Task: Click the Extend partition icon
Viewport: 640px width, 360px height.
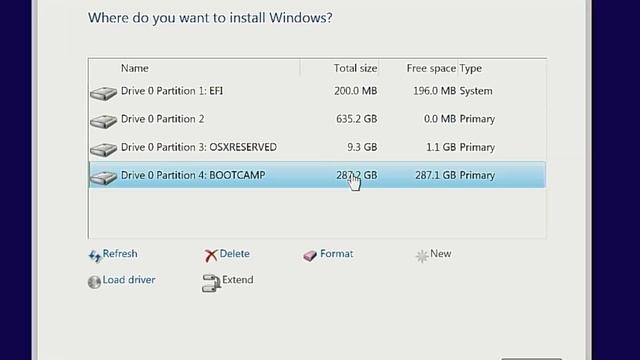Action: coord(211,283)
